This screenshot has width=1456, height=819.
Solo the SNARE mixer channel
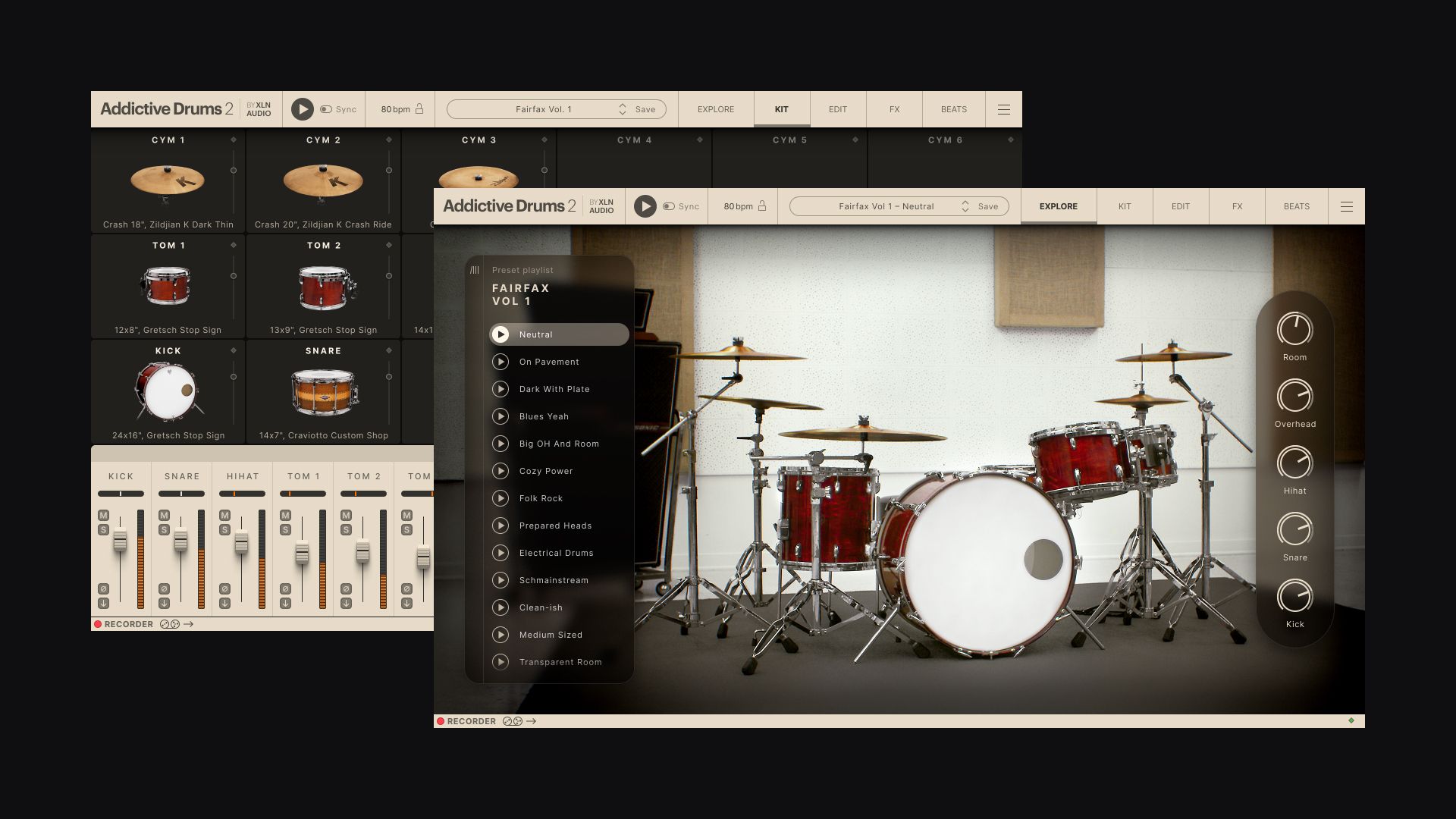click(164, 529)
